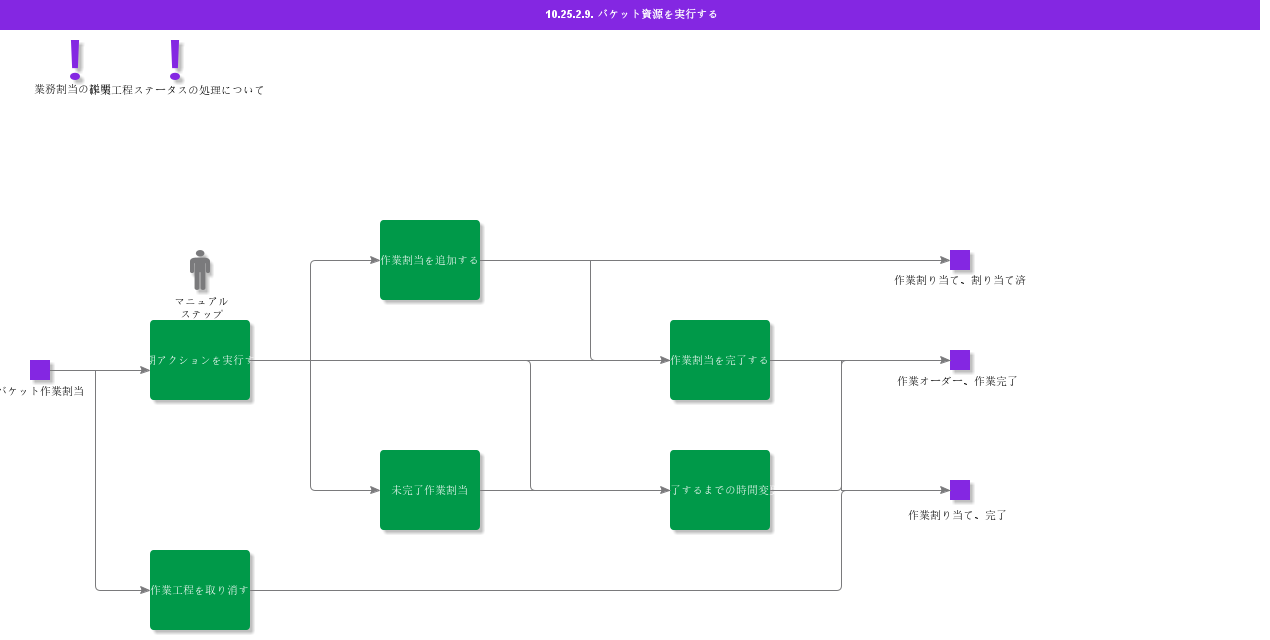Select purple end square above 作業割り当て、割り当て済

(x=960, y=260)
